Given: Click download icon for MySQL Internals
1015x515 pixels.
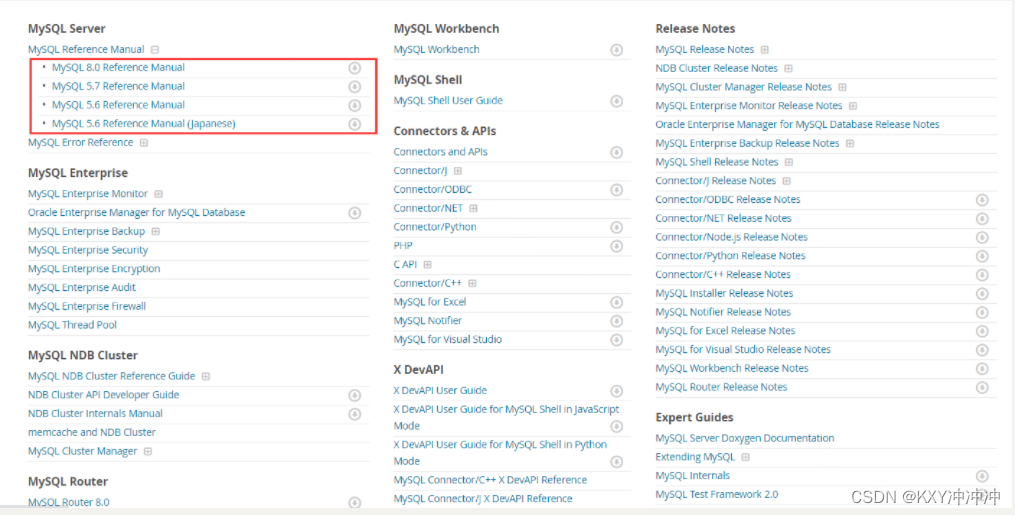Looking at the screenshot, I should click(x=982, y=476).
